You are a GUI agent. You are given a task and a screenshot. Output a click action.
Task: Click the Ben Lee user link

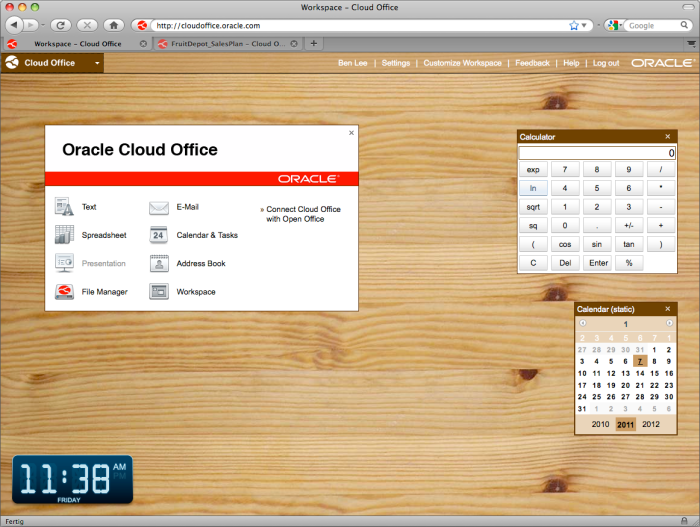click(353, 63)
